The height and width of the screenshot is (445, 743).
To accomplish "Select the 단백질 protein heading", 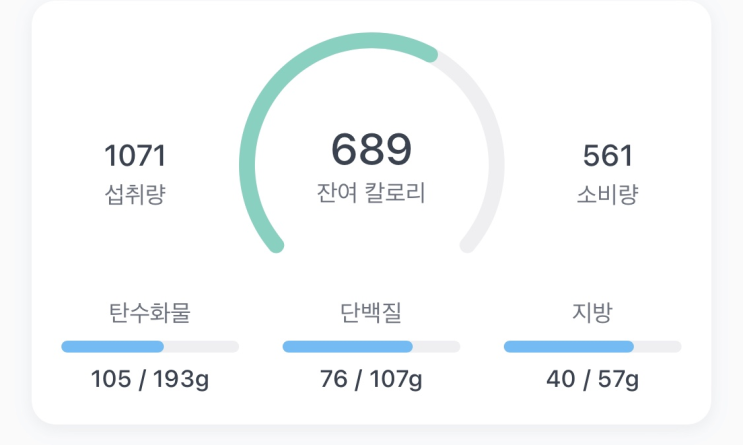I will [371, 313].
